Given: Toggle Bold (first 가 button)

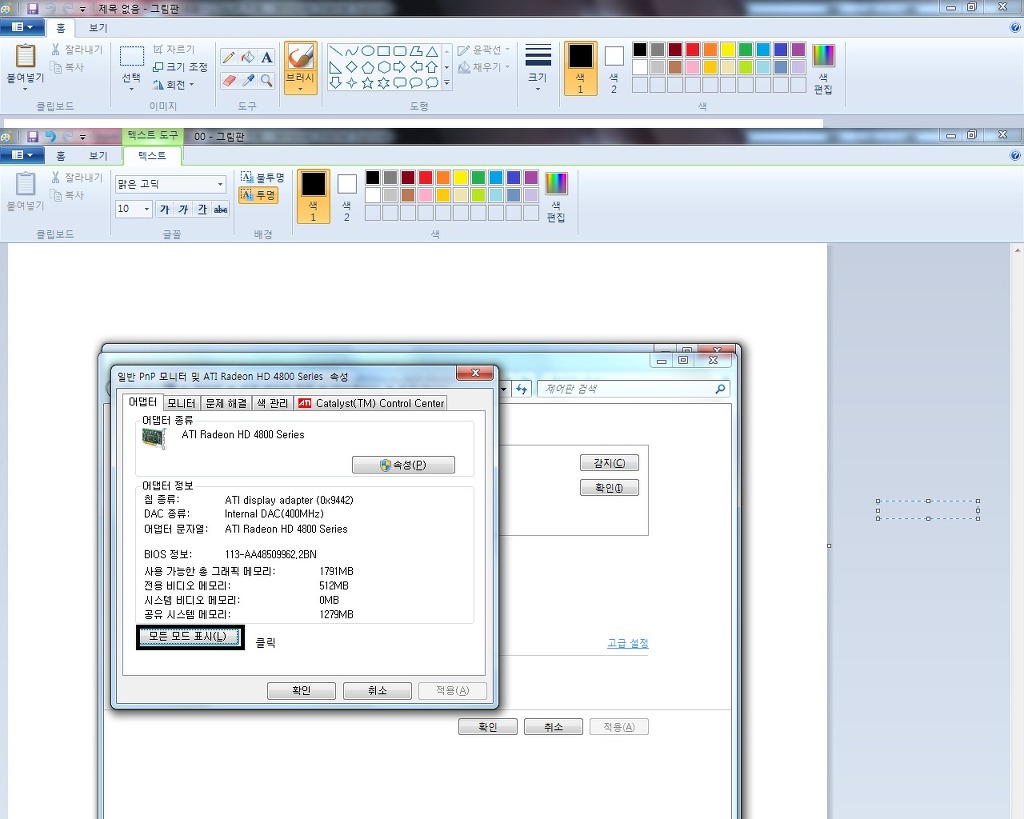Looking at the screenshot, I should pos(165,209).
